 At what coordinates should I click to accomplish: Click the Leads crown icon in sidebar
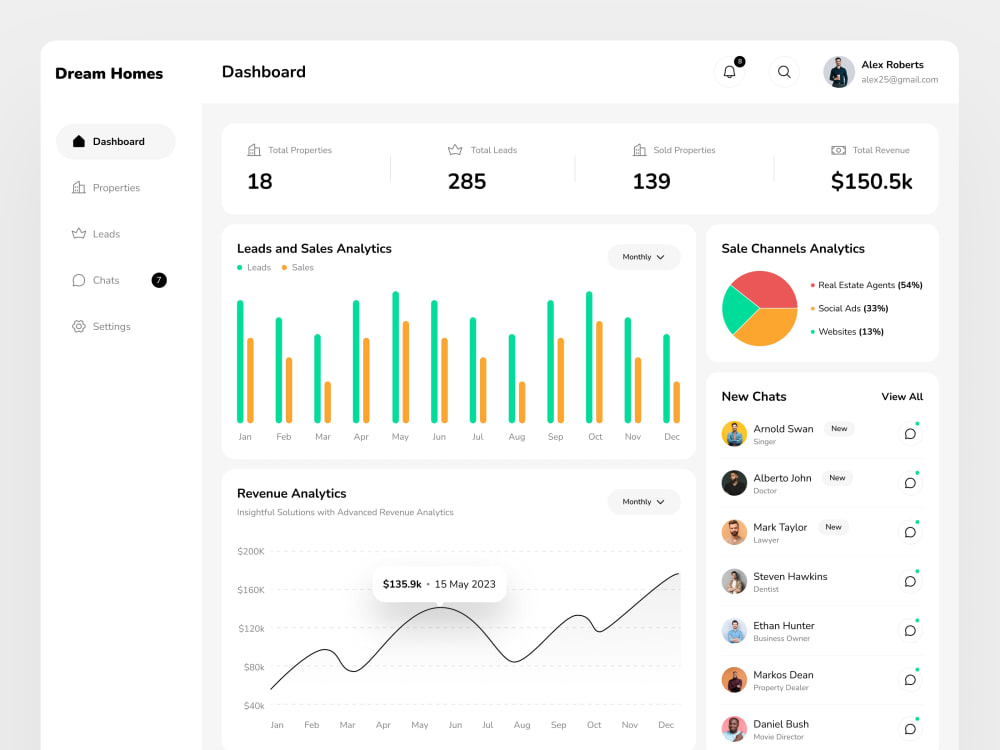pos(78,233)
